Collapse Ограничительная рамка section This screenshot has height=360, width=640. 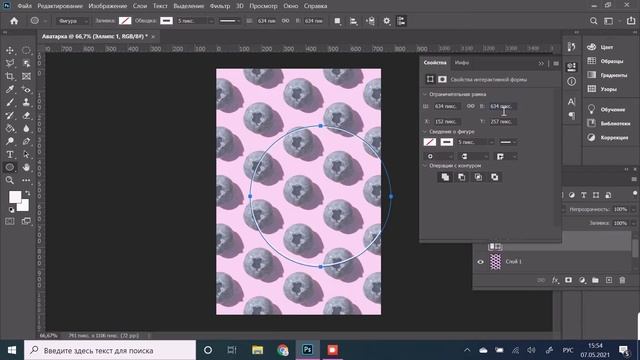(x=425, y=94)
